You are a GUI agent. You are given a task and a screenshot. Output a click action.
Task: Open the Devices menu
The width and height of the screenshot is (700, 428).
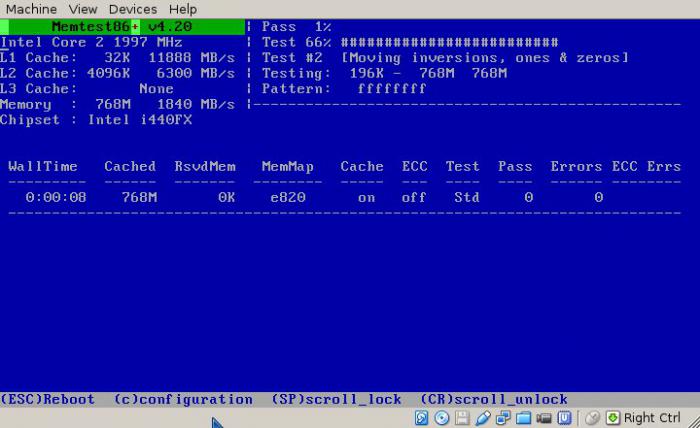133,9
